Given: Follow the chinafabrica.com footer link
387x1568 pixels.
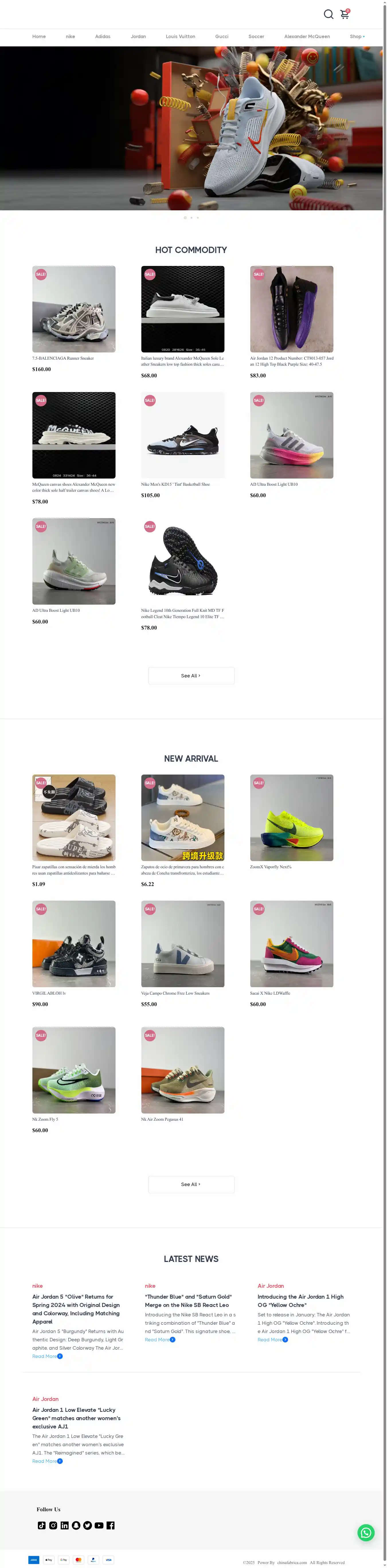Looking at the screenshot, I should pos(292,1562).
